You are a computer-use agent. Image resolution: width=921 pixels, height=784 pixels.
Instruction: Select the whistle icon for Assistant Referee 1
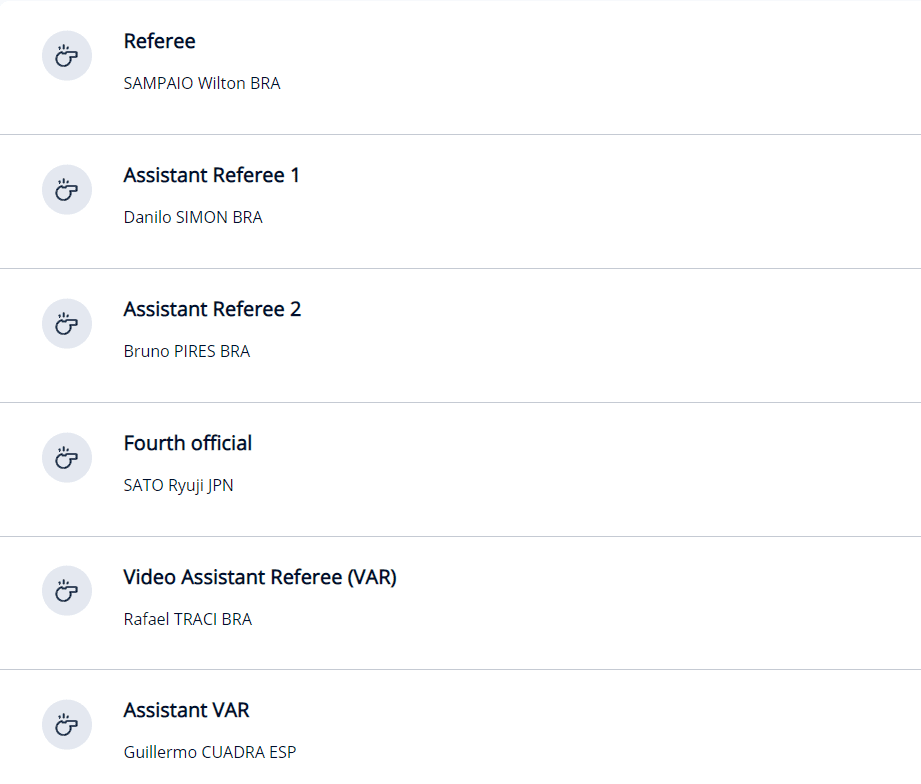67,190
